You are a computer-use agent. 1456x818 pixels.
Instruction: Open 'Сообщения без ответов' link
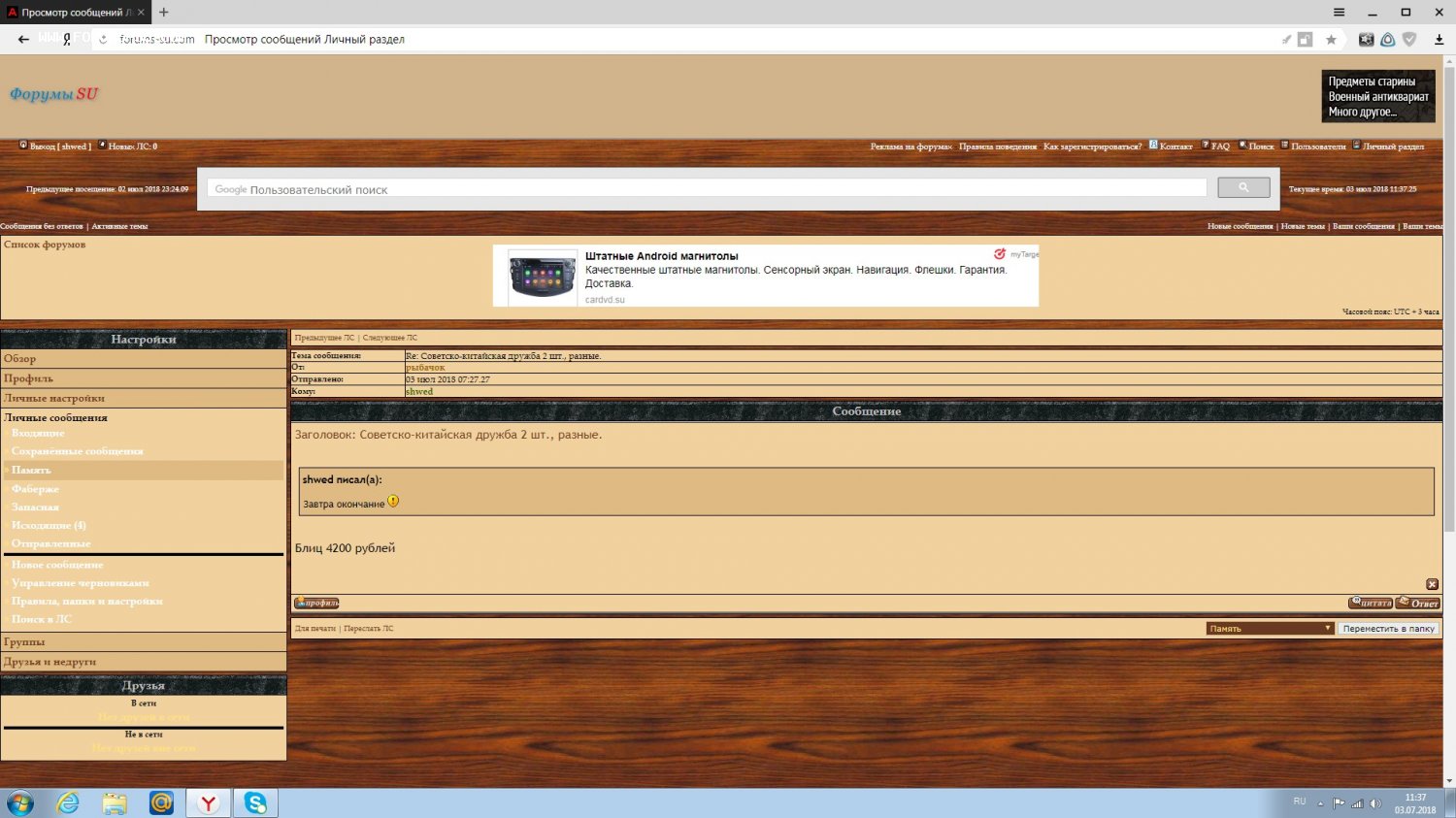(42, 226)
